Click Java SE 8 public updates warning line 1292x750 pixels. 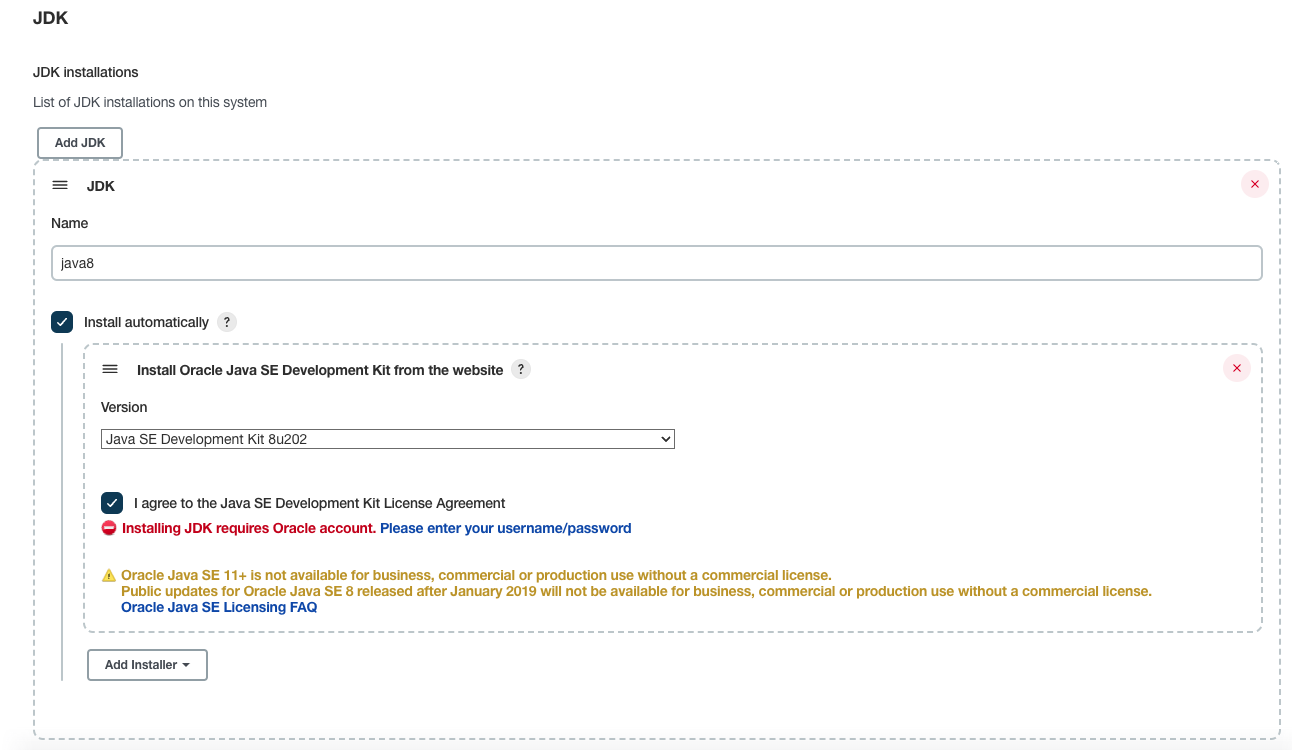point(636,591)
